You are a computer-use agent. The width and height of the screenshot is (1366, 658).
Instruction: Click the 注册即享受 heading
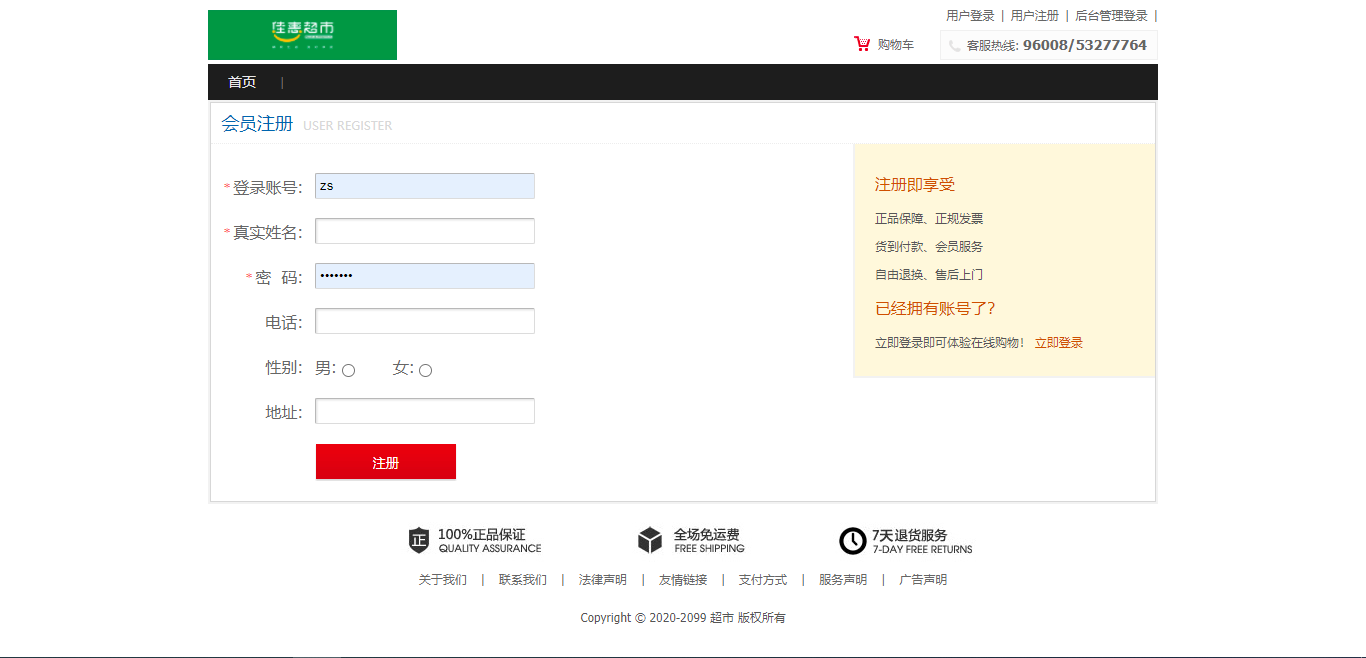point(915,185)
